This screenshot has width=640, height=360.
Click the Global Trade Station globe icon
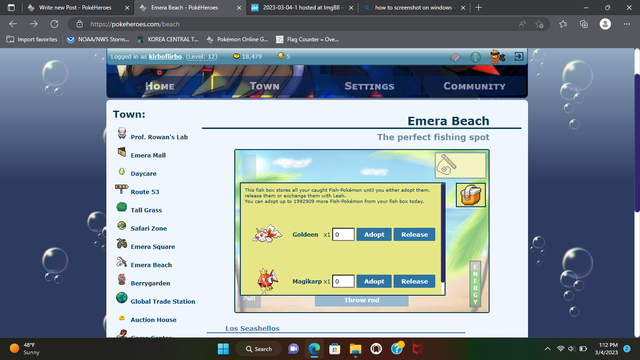point(122,298)
